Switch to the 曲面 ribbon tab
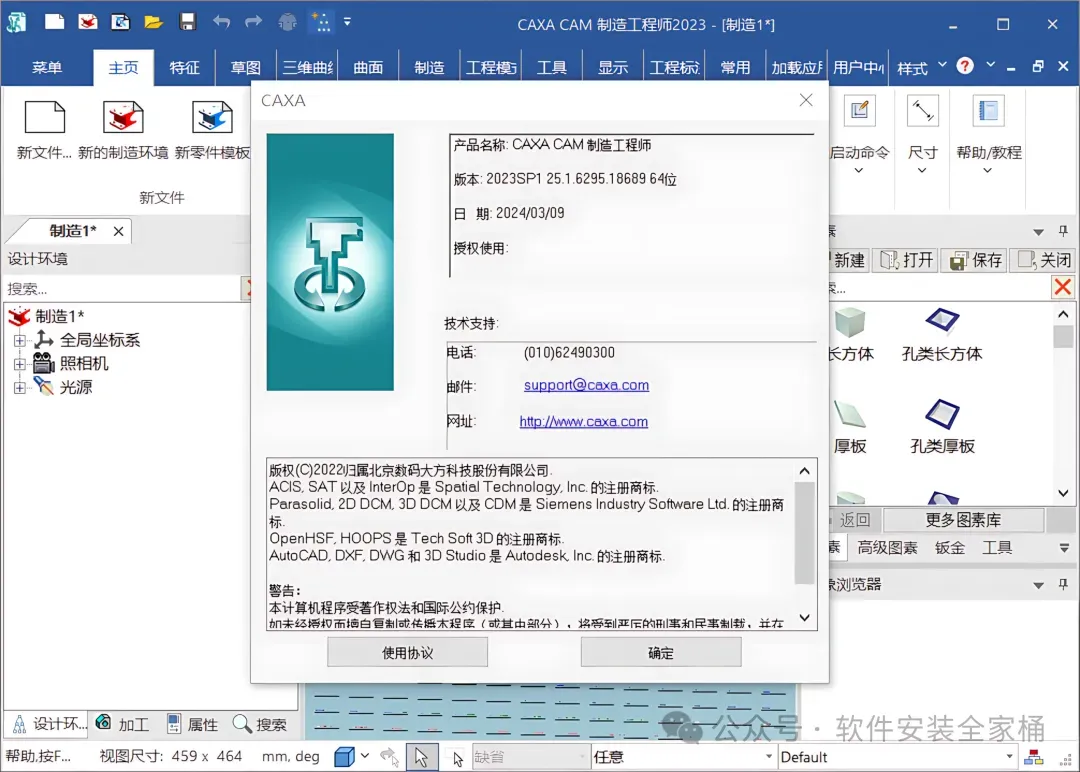Screen dimensions: 1080x772 pyautogui.click(x=368, y=67)
